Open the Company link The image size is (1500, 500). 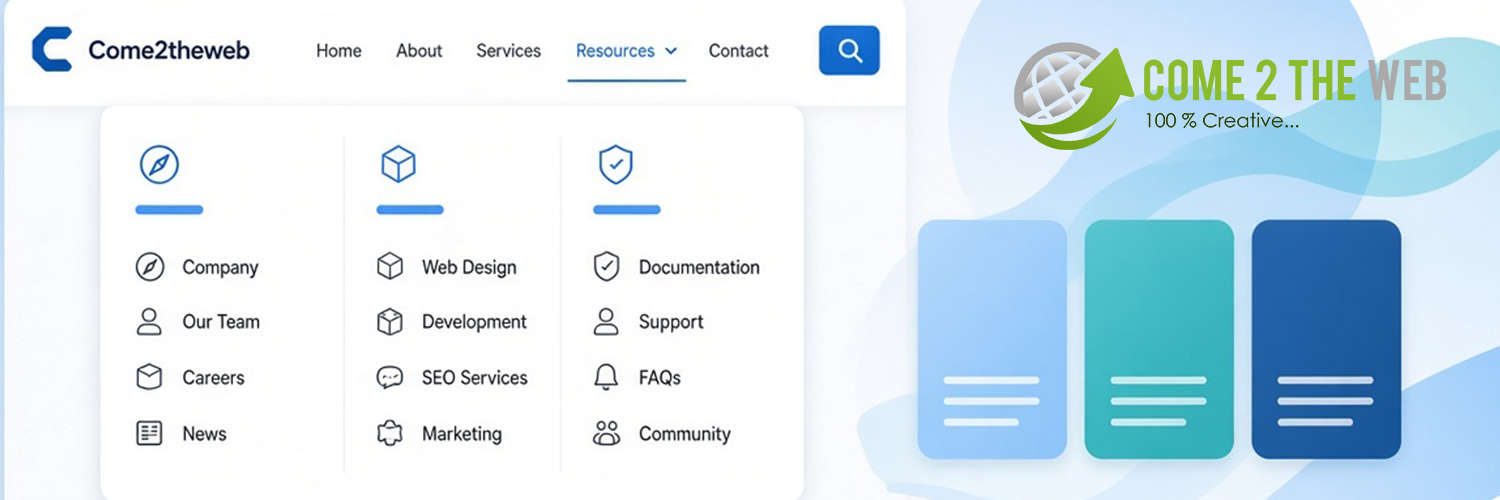[220, 268]
